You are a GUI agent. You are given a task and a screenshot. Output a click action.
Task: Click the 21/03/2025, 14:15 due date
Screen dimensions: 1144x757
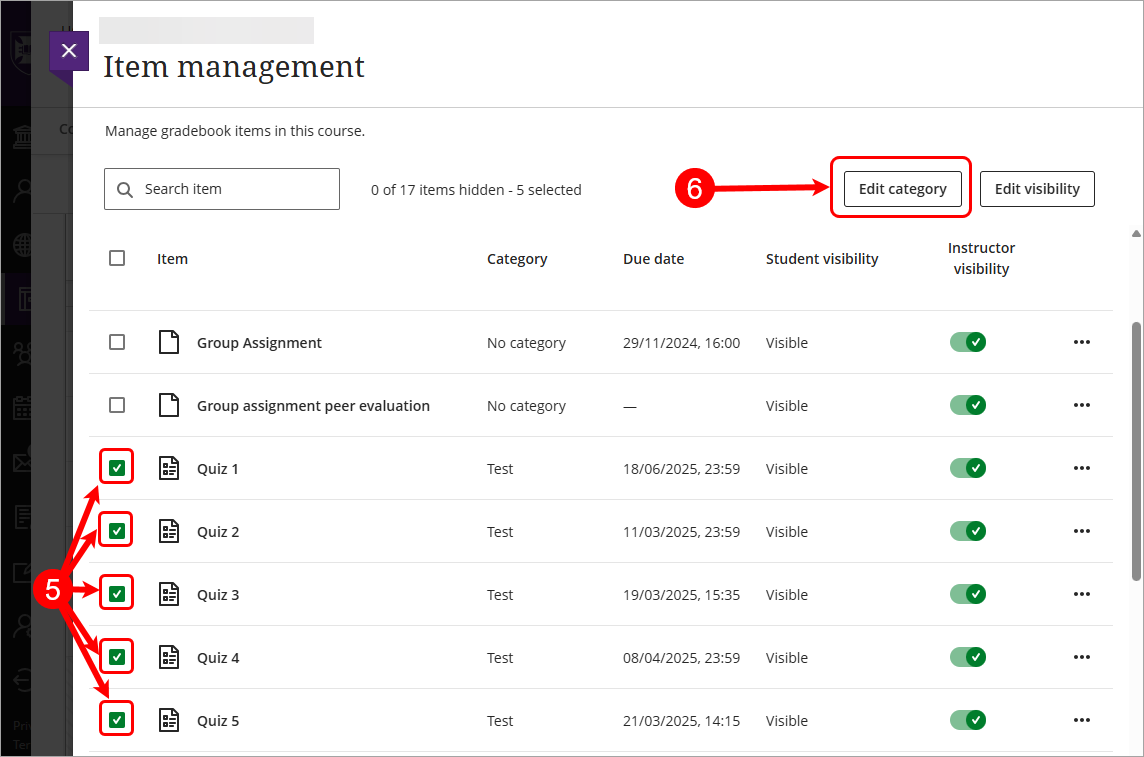click(681, 721)
